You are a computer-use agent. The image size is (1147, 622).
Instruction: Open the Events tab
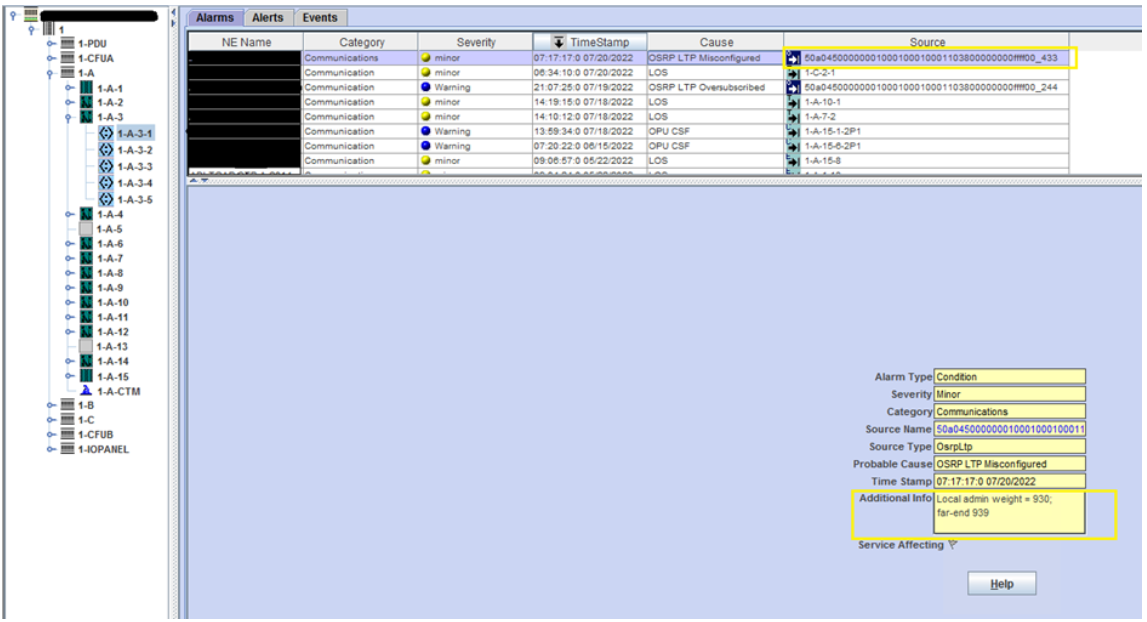(320, 18)
